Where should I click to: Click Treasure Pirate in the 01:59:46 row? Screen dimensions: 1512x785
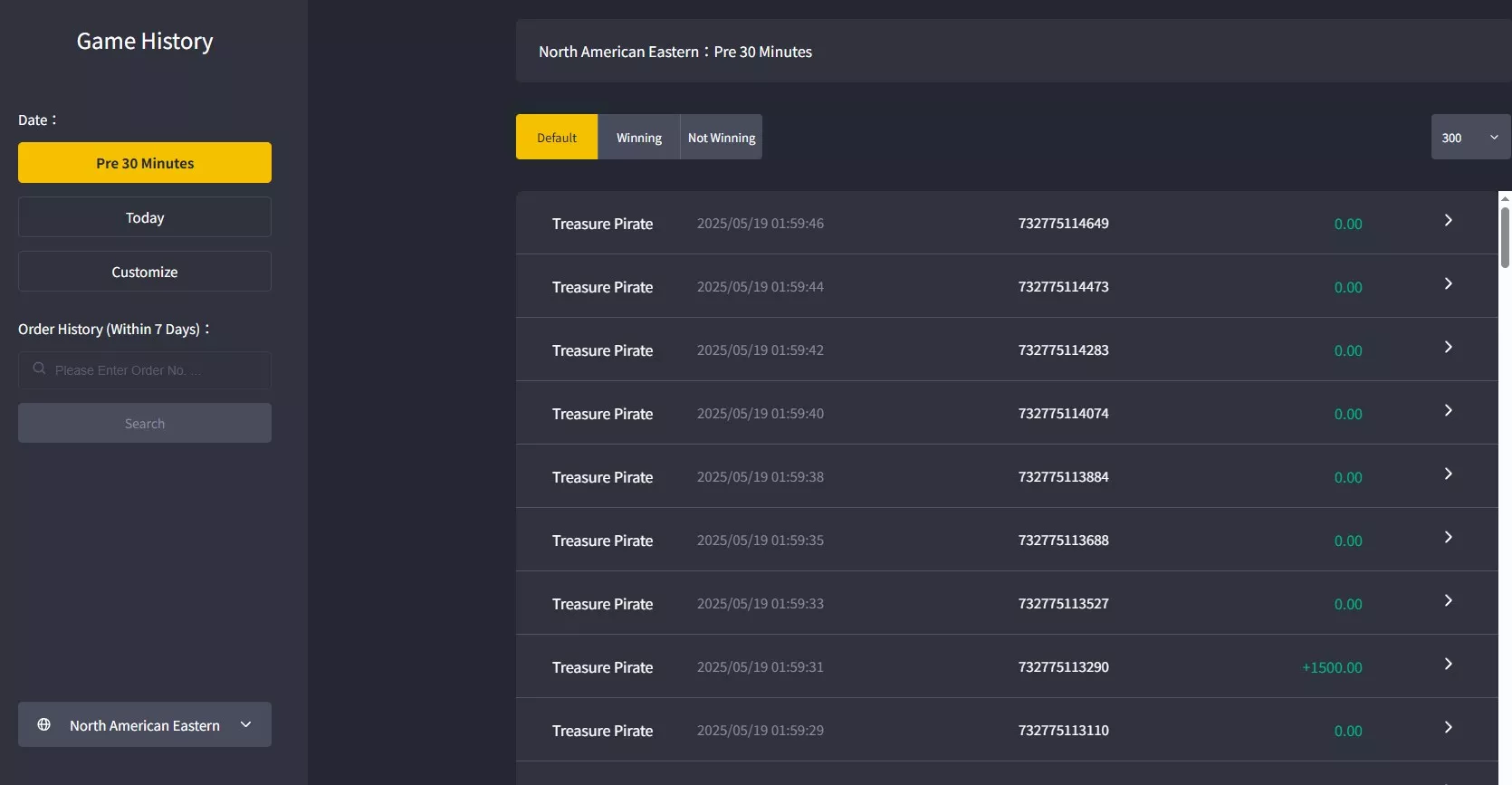point(602,224)
